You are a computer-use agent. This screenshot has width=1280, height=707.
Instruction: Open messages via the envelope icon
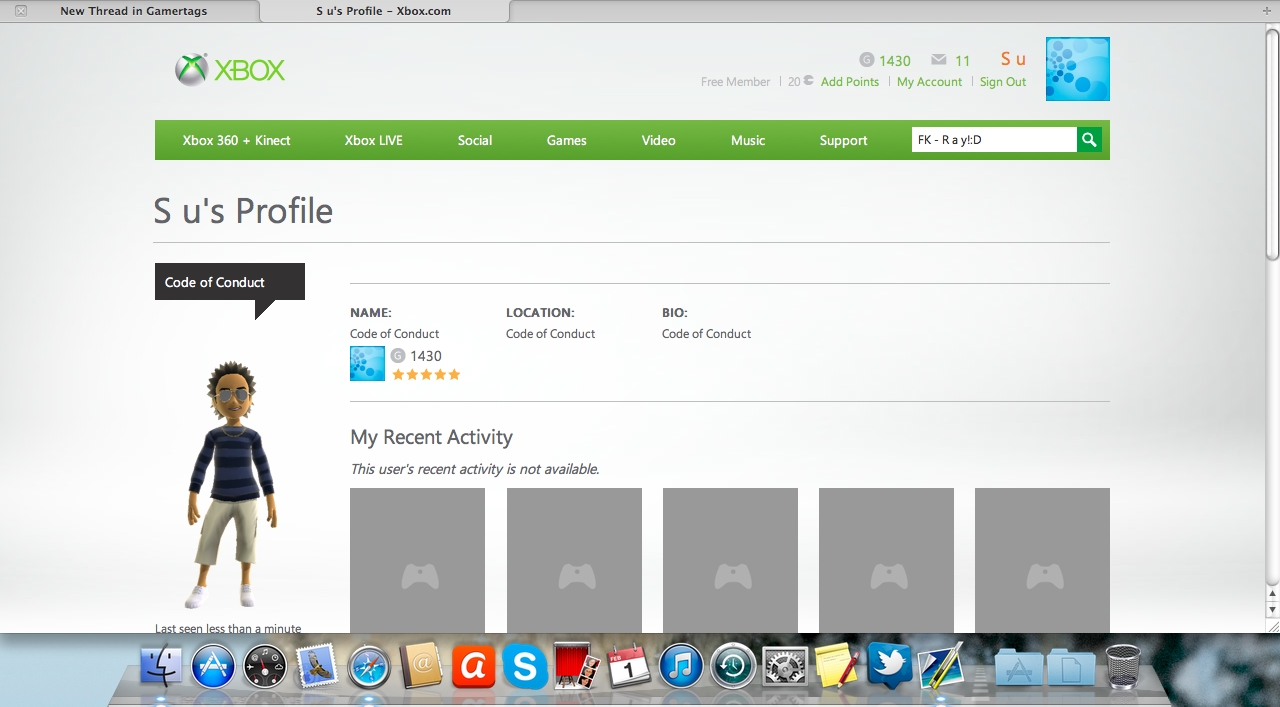click(938, 59)
